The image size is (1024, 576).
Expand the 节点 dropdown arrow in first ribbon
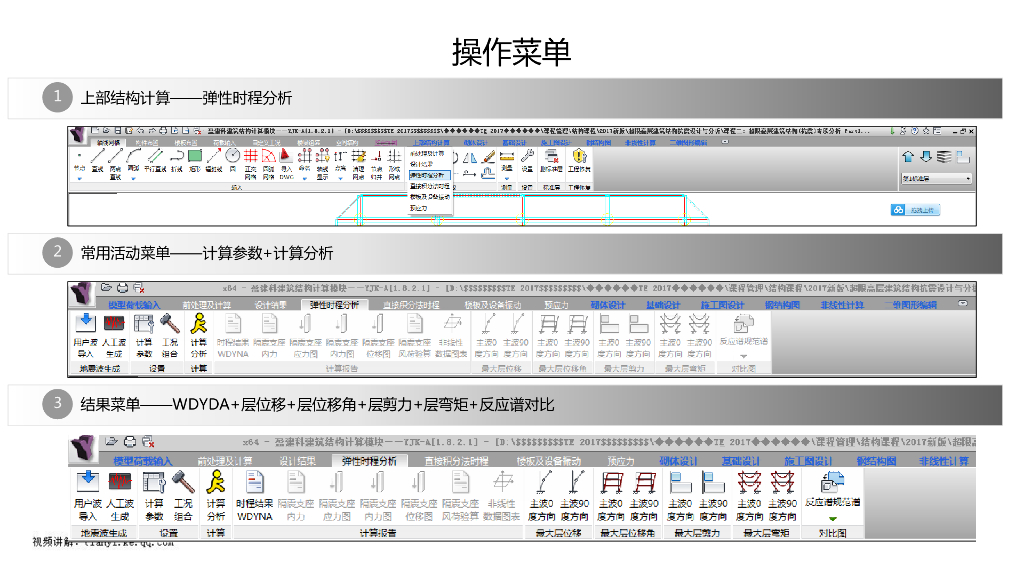[80, 178]
